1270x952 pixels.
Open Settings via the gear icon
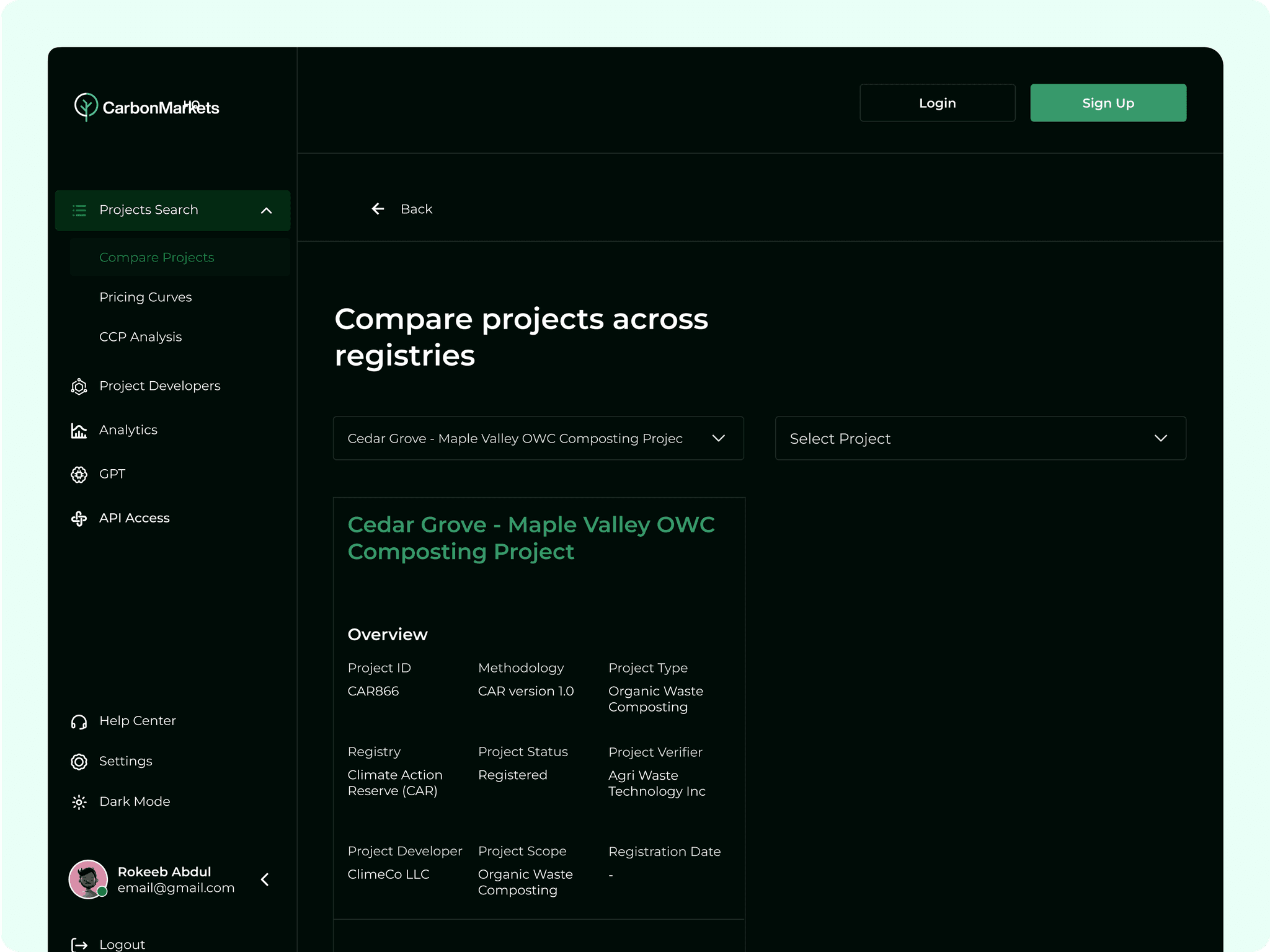pos(79,762)
